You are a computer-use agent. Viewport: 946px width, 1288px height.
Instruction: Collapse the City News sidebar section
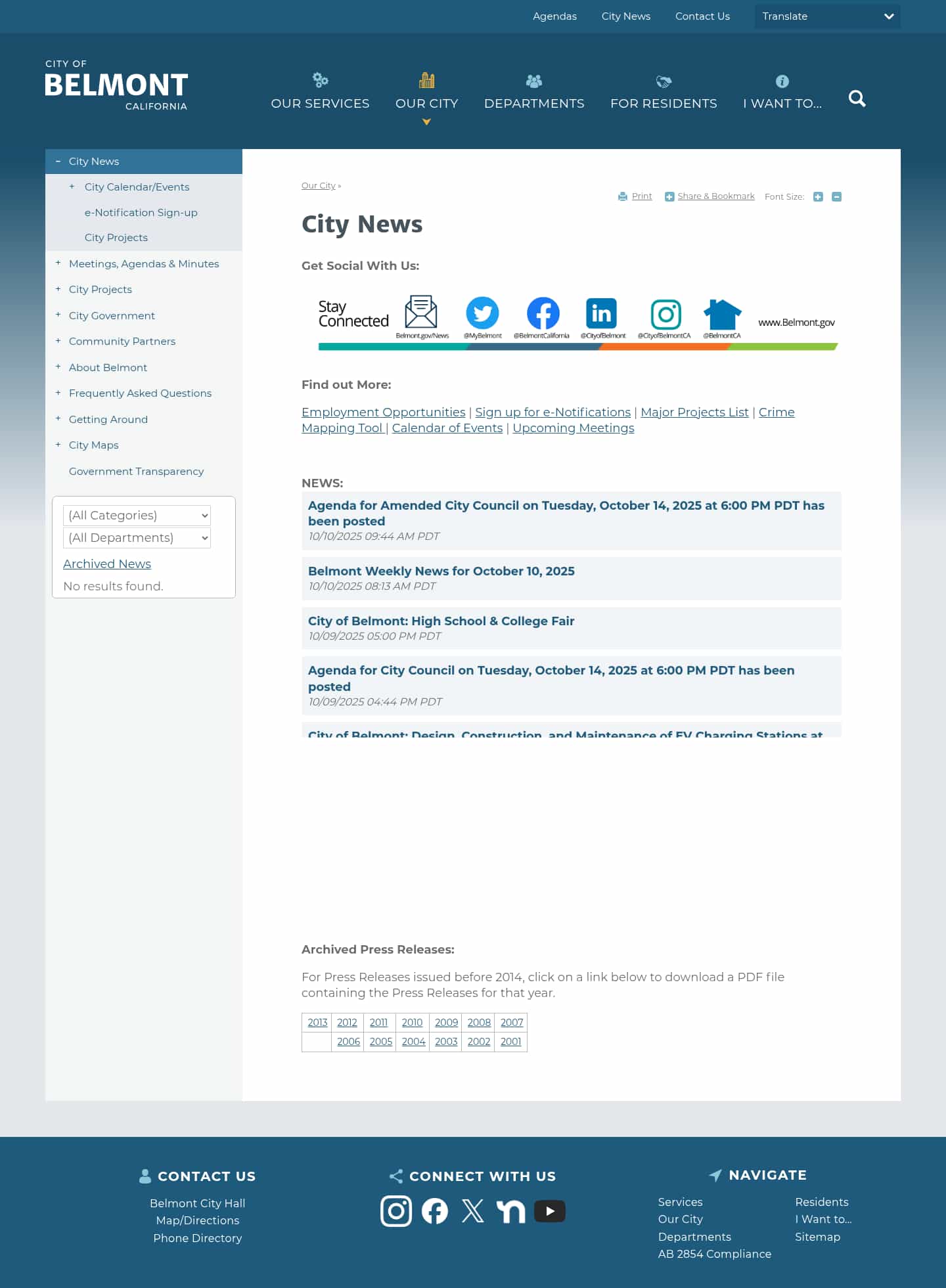tap(58, 162)
